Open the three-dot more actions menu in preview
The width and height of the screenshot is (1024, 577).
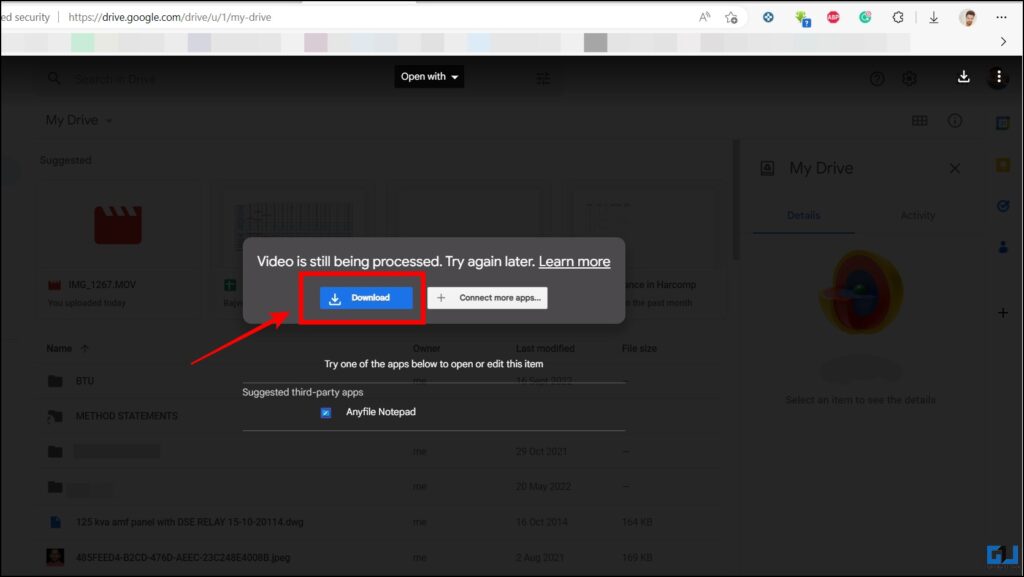[999, 77]
